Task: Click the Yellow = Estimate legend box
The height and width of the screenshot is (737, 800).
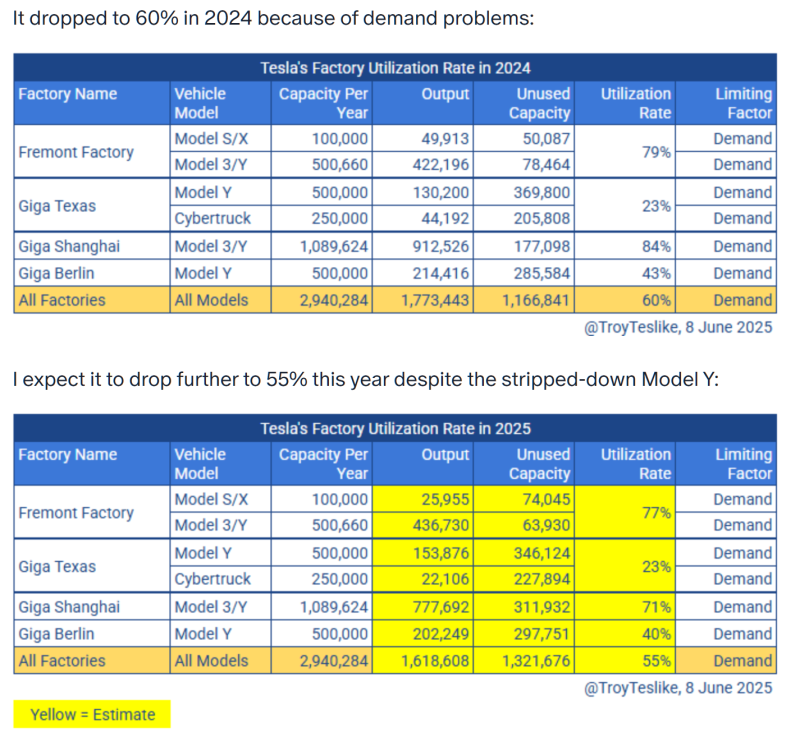Action: 92,715
